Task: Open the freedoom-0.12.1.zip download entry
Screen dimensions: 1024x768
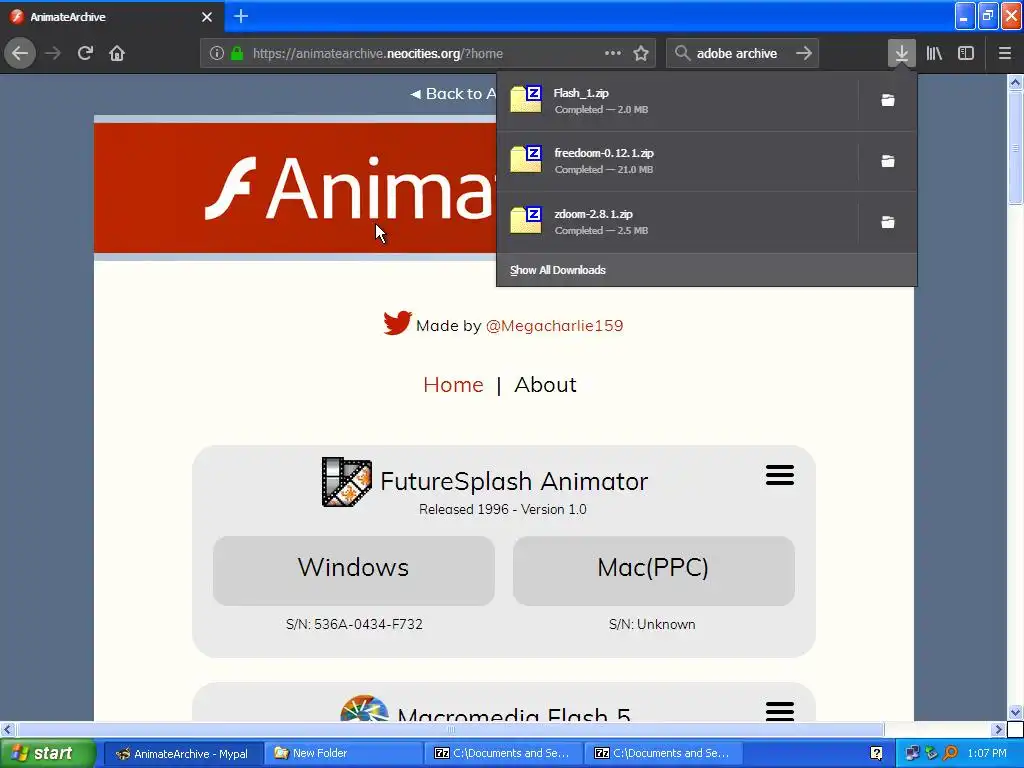Action: point(677,161)
